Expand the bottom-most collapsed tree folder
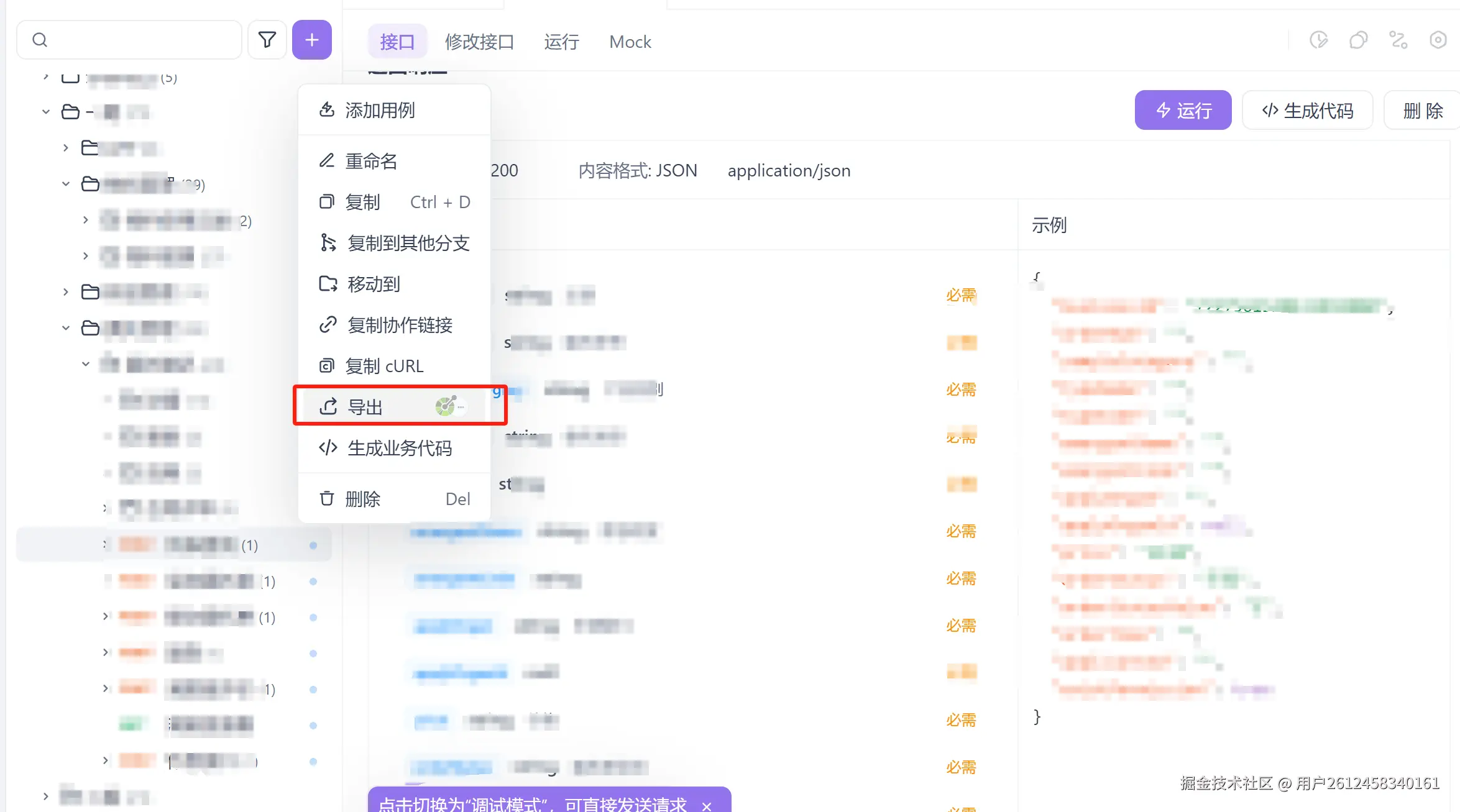 click(x=46, y=796)
